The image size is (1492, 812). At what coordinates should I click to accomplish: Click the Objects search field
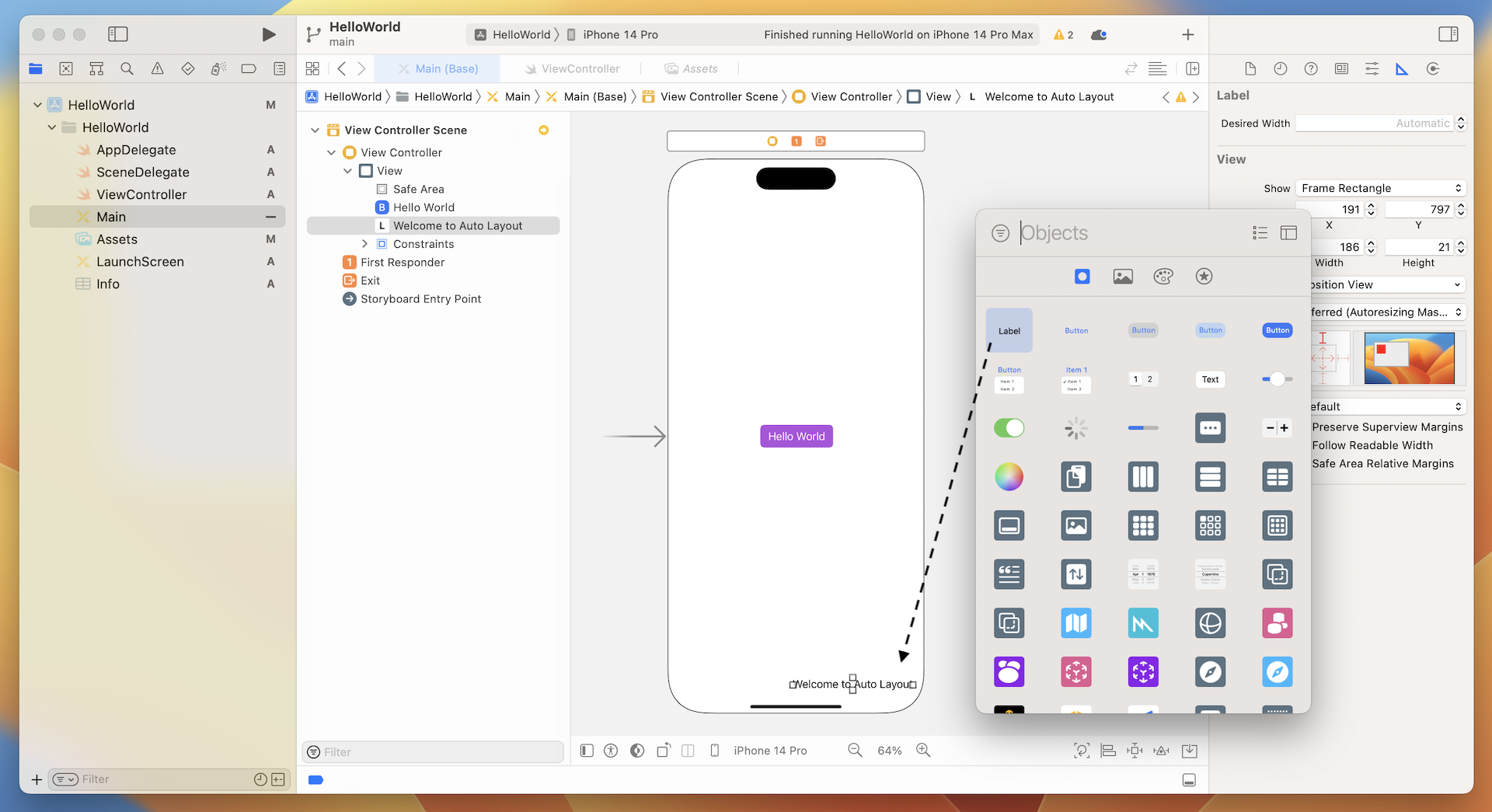(x=1127, y=233)
